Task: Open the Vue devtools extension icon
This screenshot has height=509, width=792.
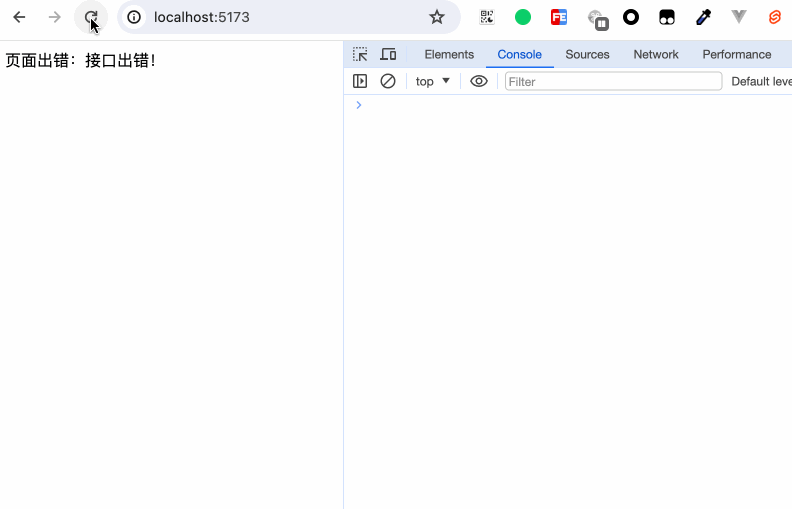Action: (x=739, y=17)
